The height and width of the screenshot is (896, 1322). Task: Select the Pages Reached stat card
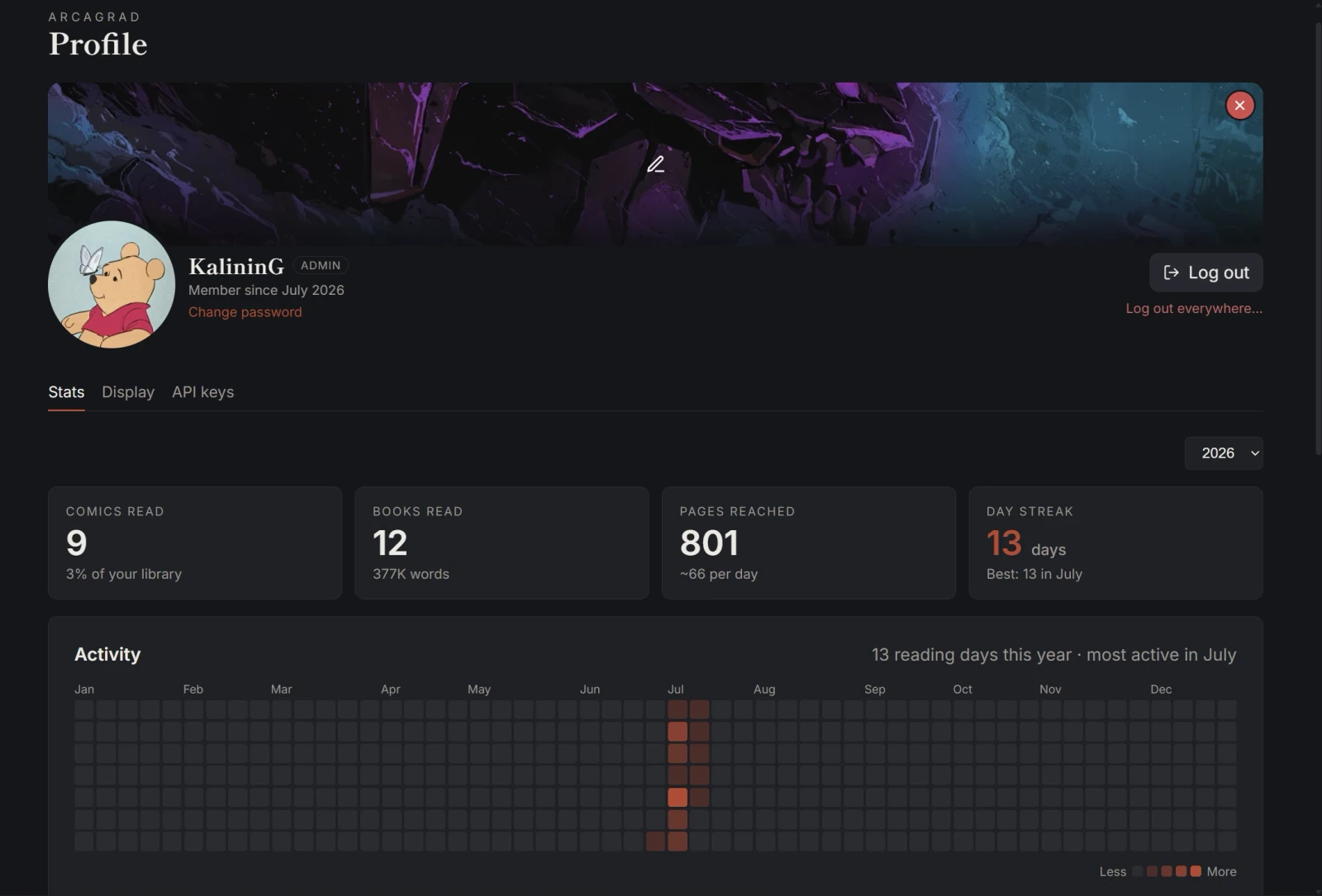[x=809, y=543]
